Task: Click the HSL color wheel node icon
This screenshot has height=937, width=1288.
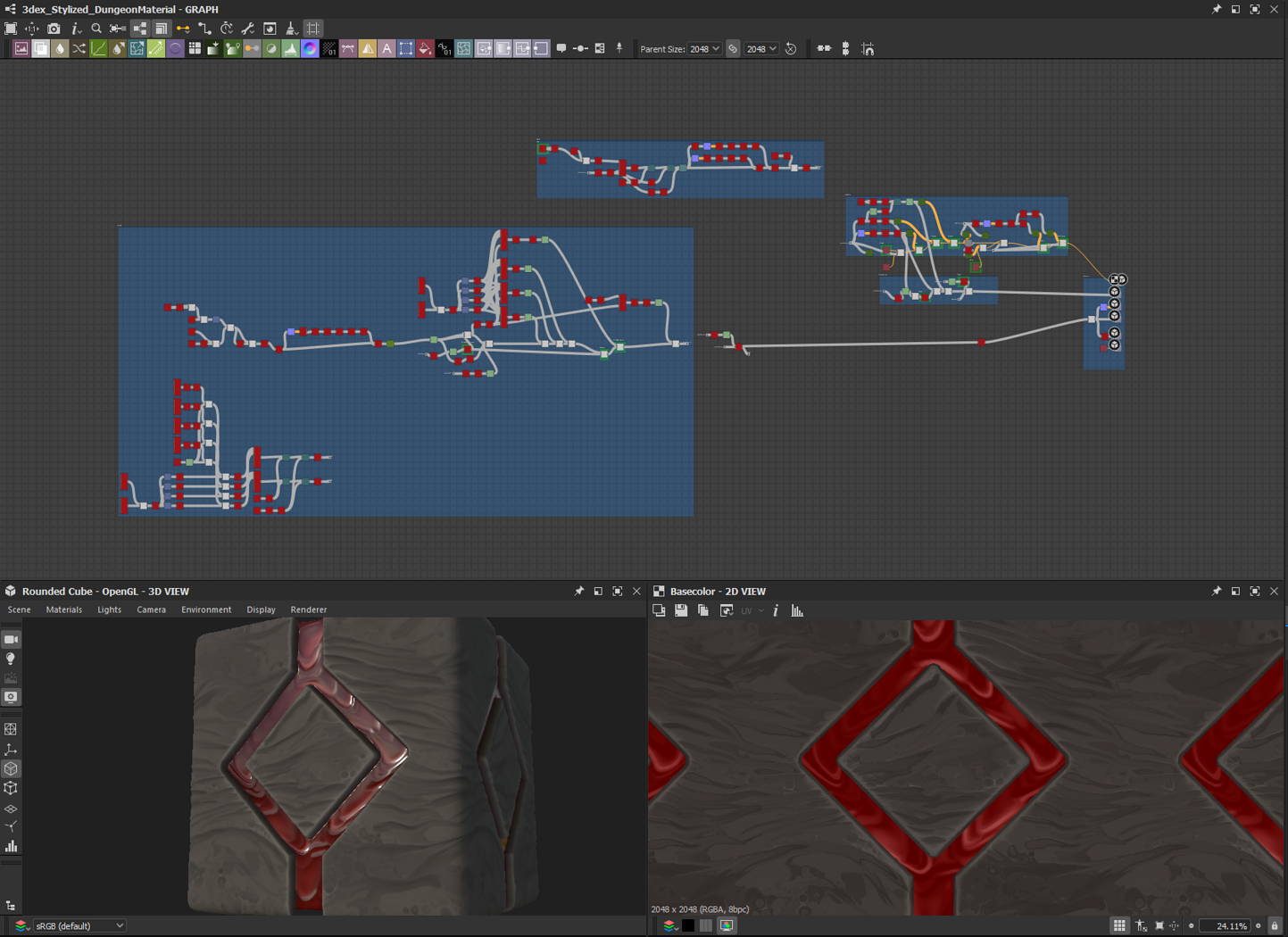Action: point(310,49)
